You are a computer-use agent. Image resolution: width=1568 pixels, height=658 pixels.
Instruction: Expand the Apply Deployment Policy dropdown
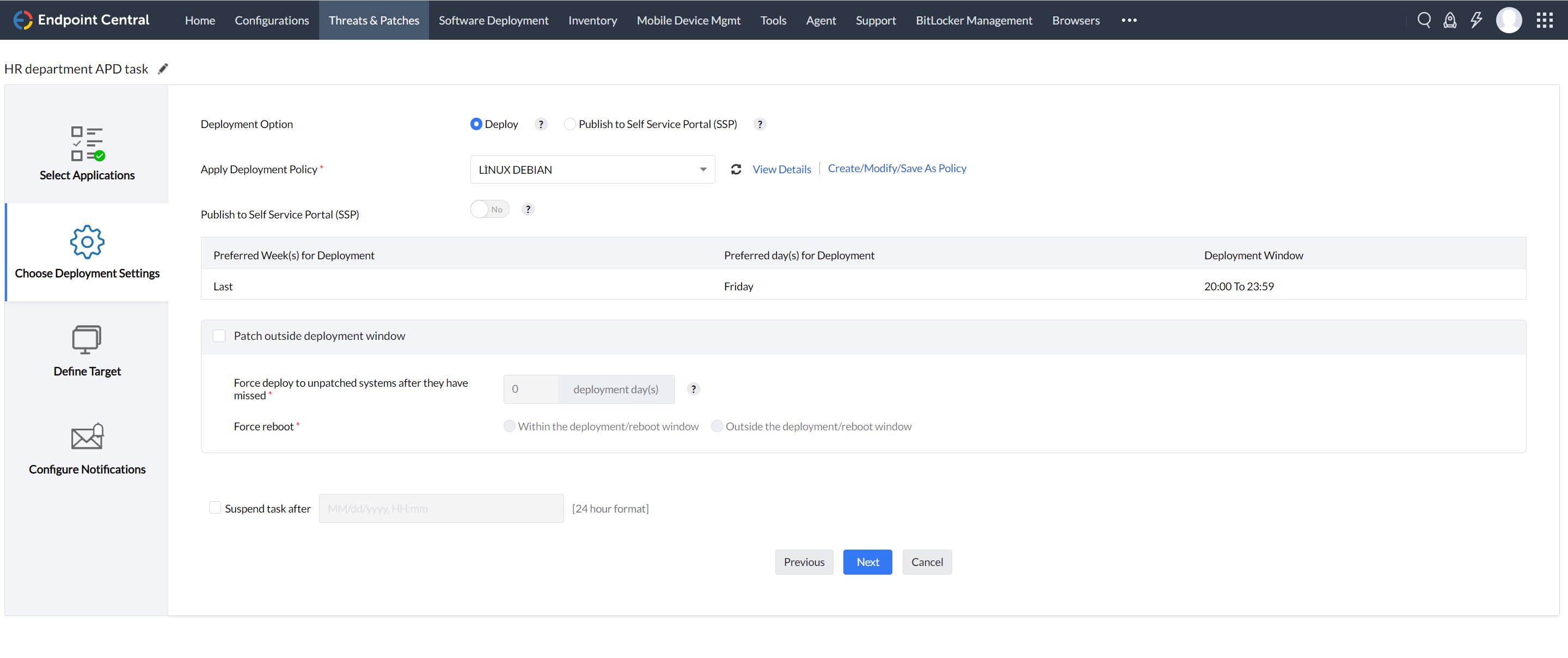coord(592,169)
